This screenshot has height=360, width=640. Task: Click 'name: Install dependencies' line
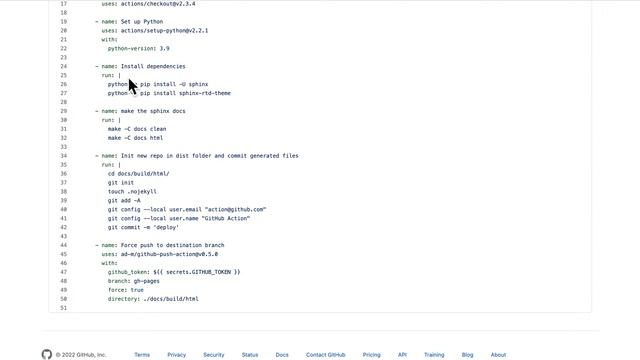tap(140, 67)
